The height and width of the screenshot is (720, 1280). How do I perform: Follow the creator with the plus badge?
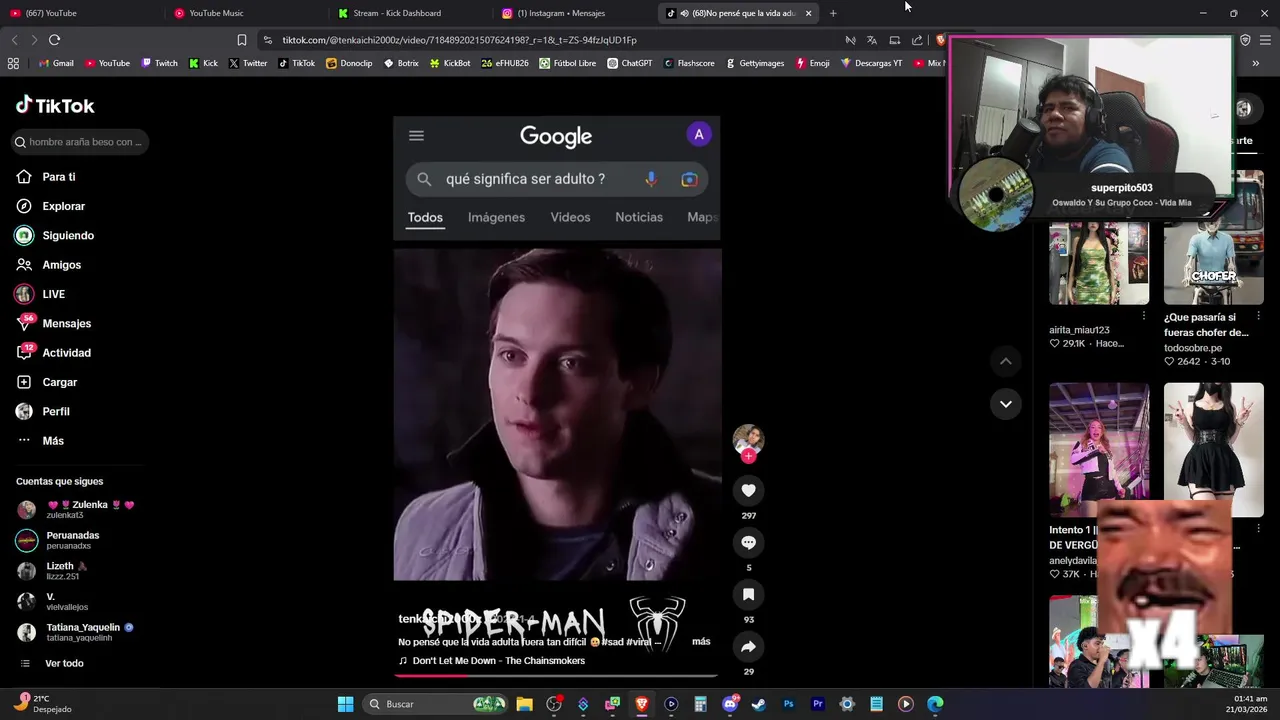(x=748, y=456)
